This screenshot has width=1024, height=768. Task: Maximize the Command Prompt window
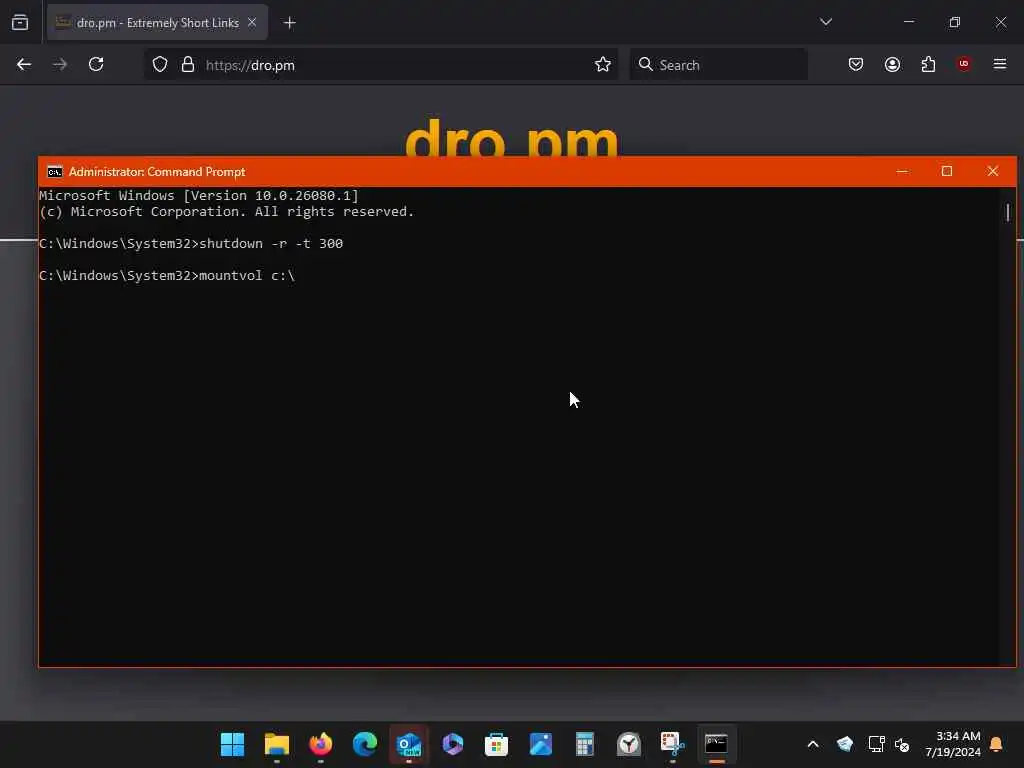coord(947,172)
